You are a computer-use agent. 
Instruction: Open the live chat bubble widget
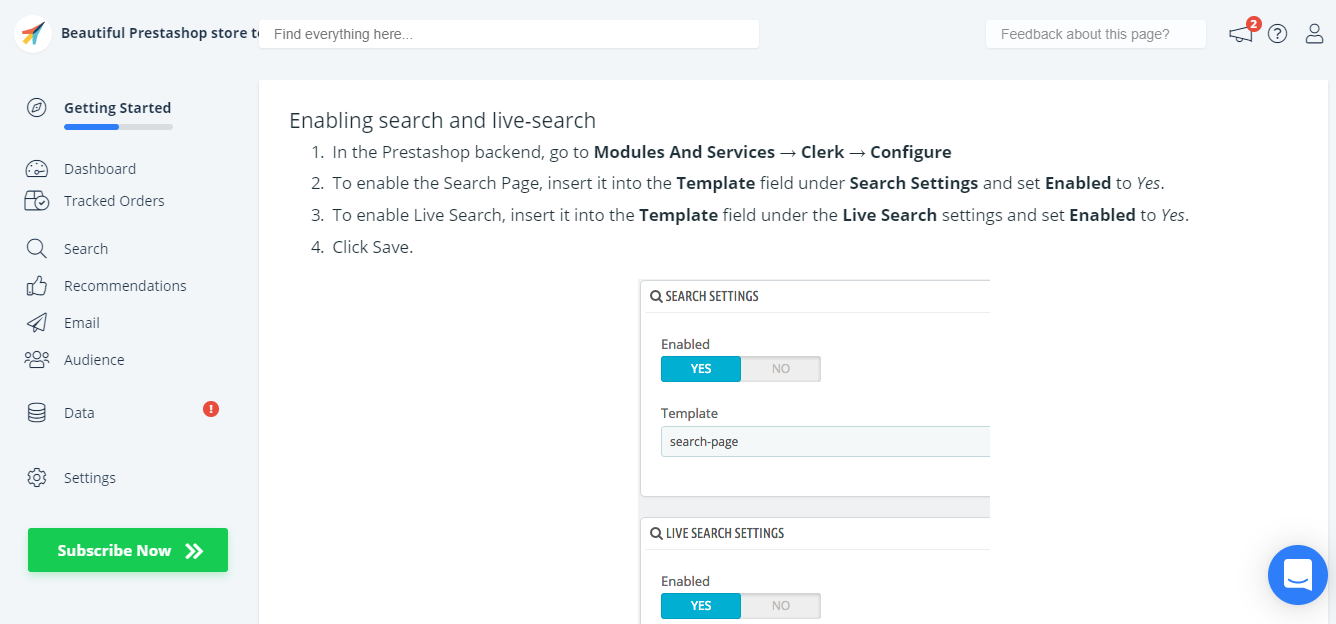point(1297,575)
